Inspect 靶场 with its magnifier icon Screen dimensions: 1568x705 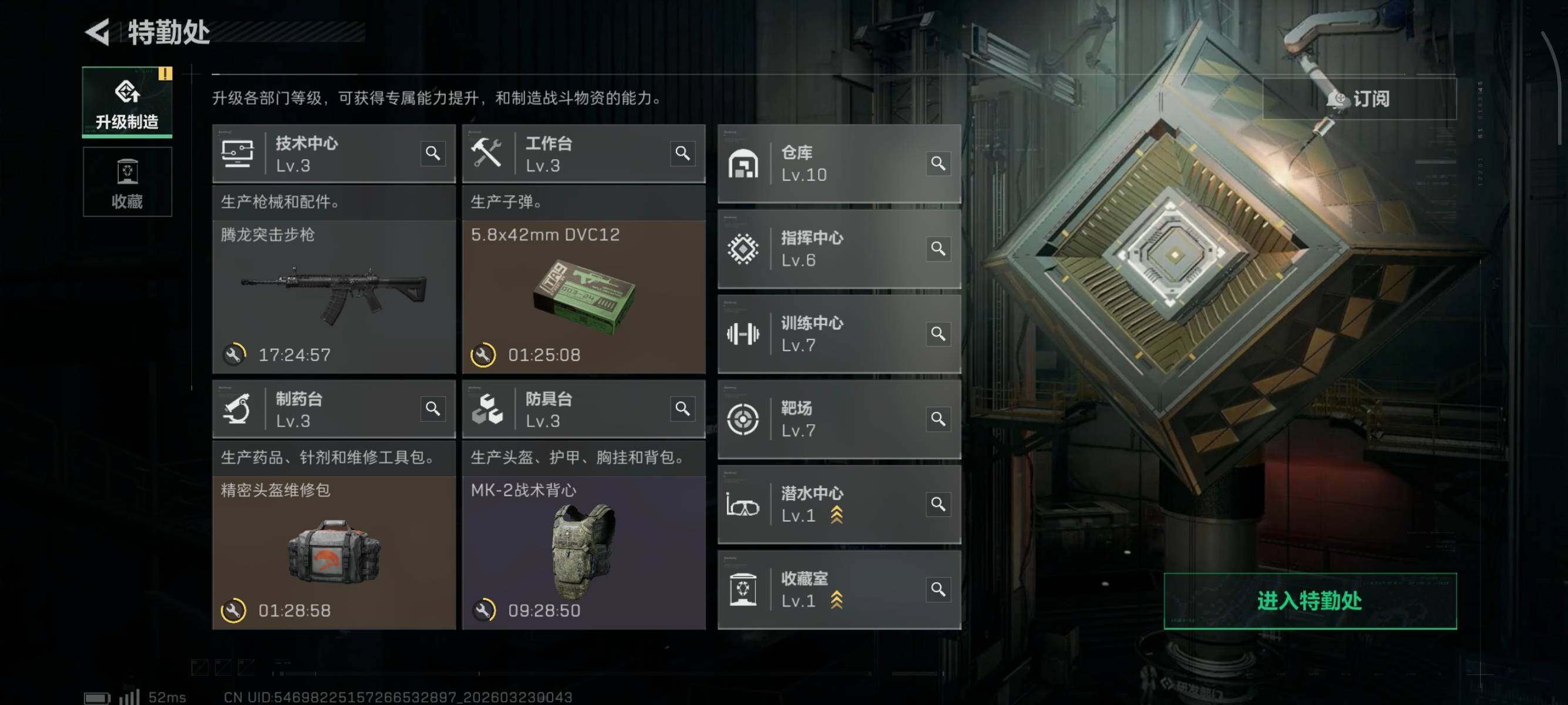(x=938, y=419)
